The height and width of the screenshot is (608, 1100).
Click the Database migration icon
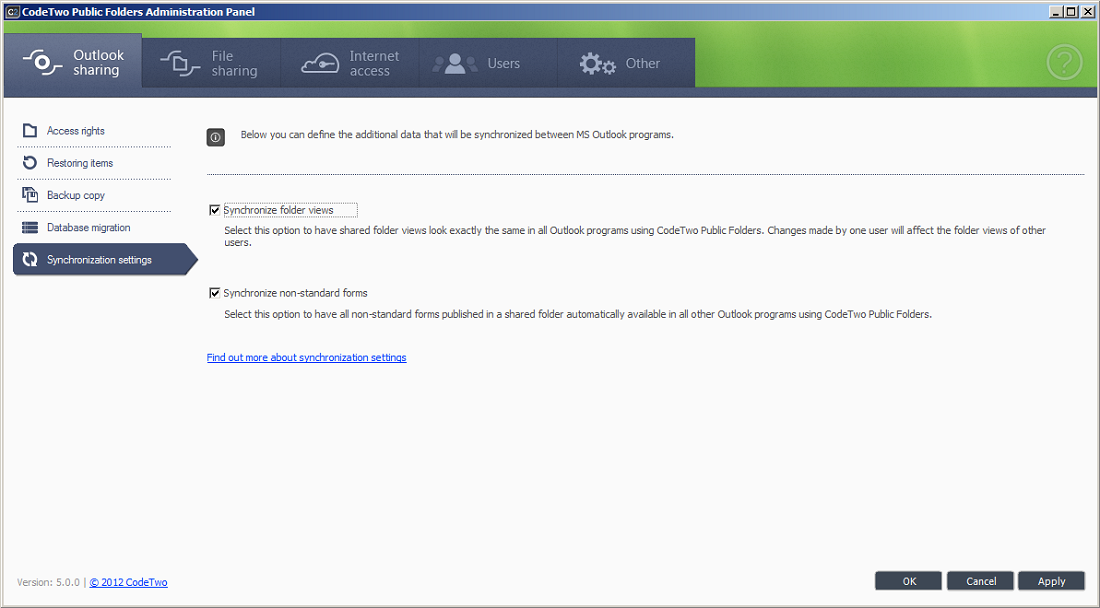point(29,227)
